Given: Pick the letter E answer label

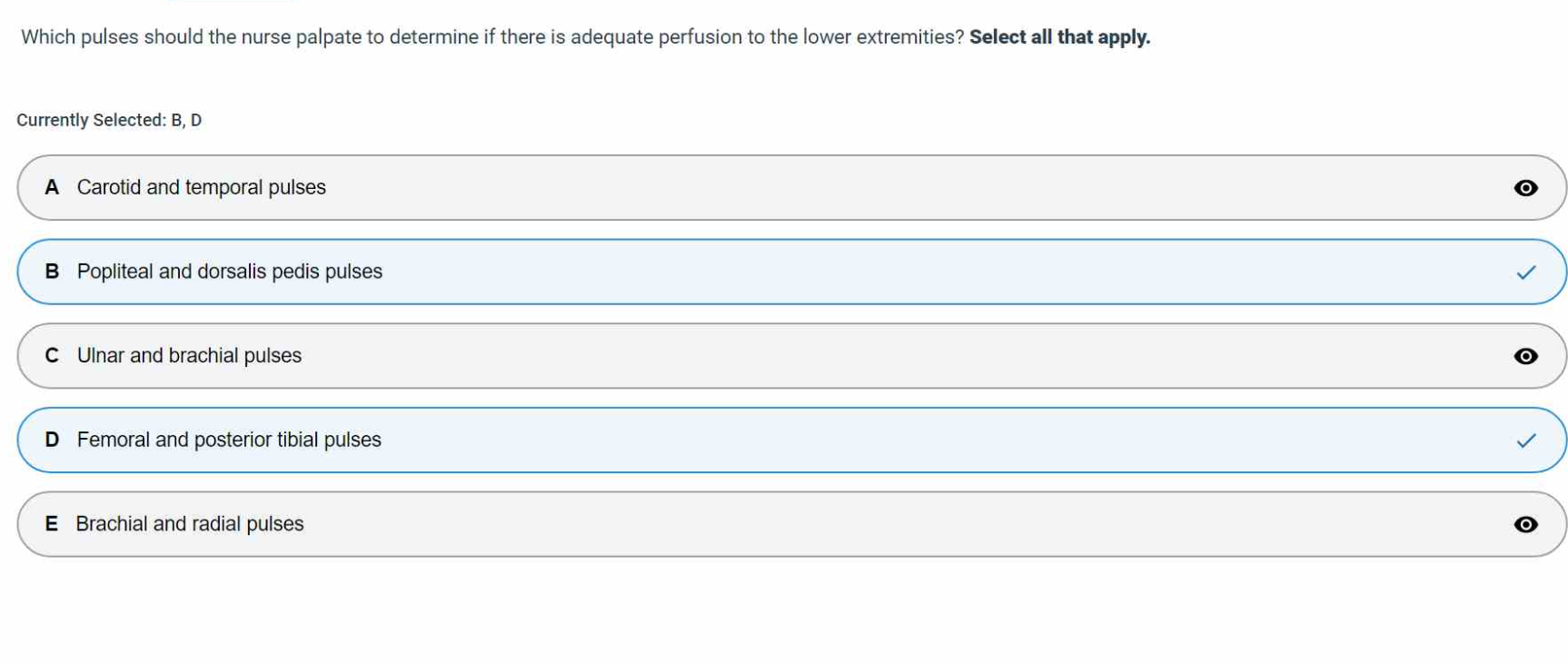Looking at the screenshot, I should coord(52,524).
